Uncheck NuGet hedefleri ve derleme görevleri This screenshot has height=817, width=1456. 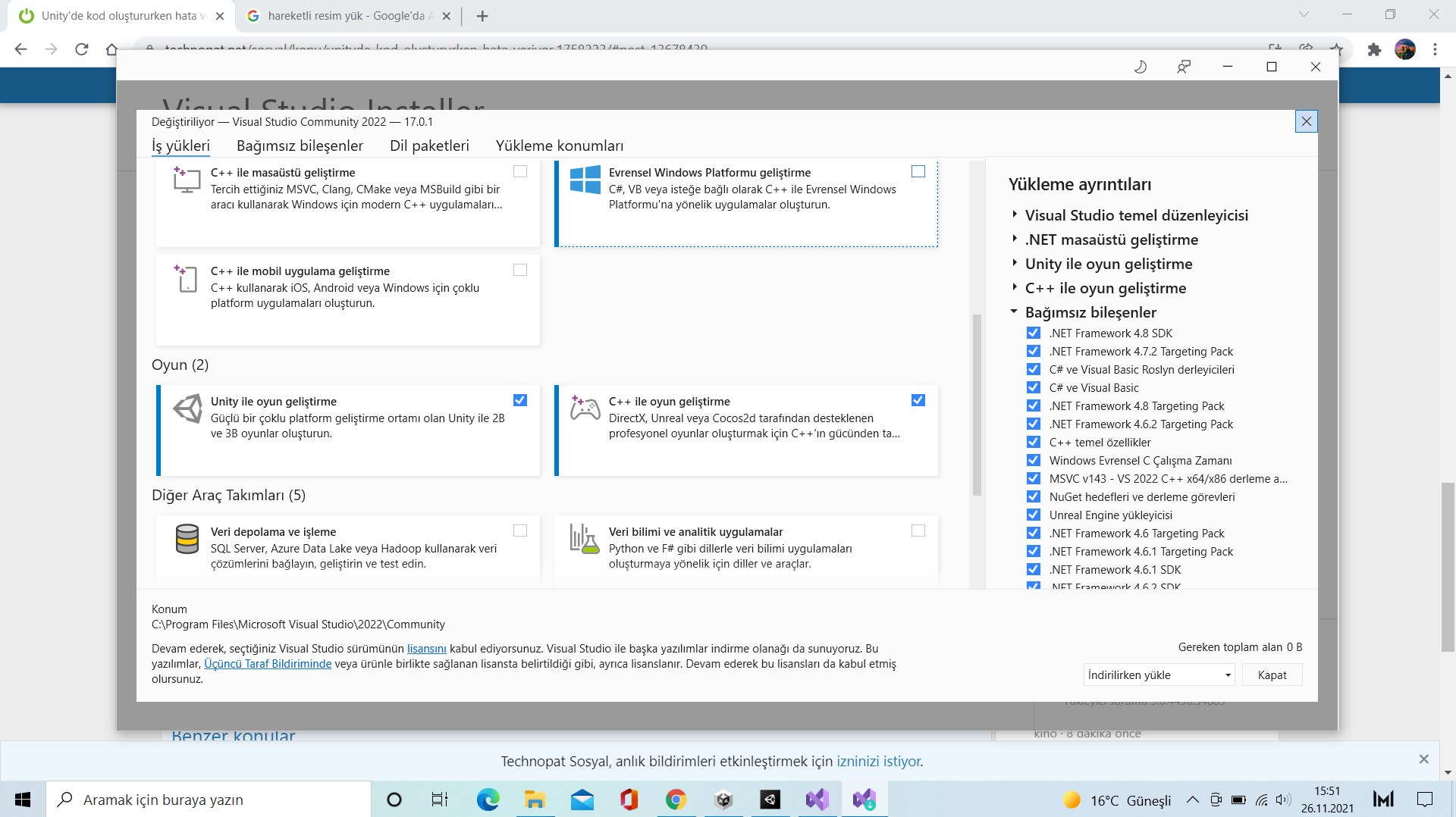[1034, 496]
